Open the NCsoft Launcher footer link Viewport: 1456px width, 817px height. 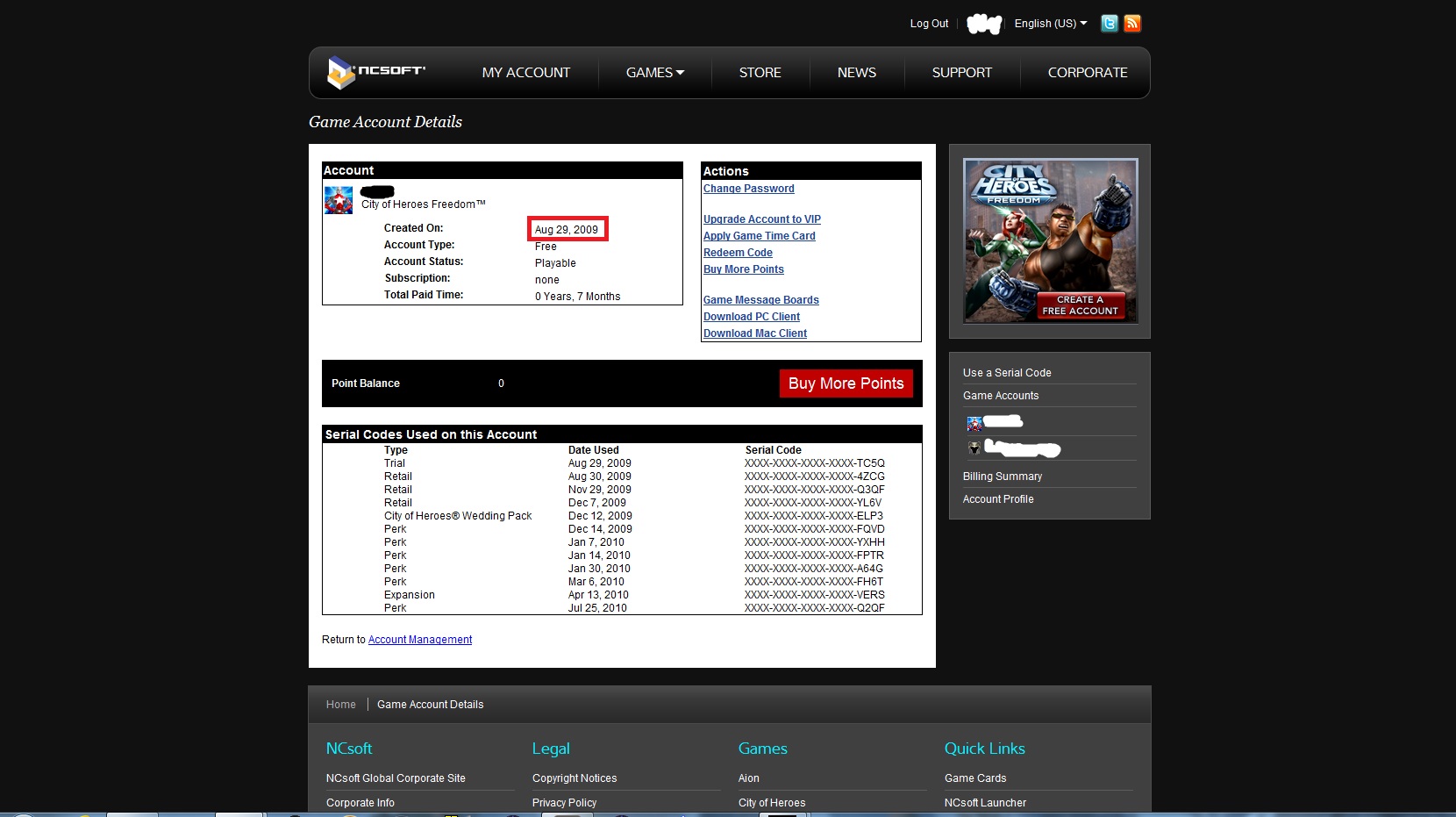click(x=985, y=803)
